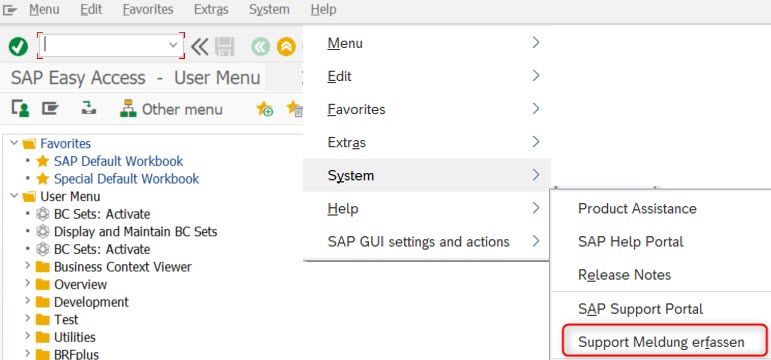The height and width of the screenshot is (360, 771).
Task: Collapse the User Menu tree node
Action: pos(14,196)
